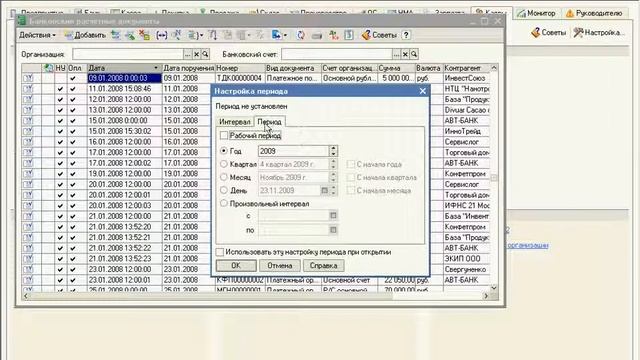This screenshot has height=360, width=640.
Task: Tick the С начала года checkbox
Action: coord(351,164)
